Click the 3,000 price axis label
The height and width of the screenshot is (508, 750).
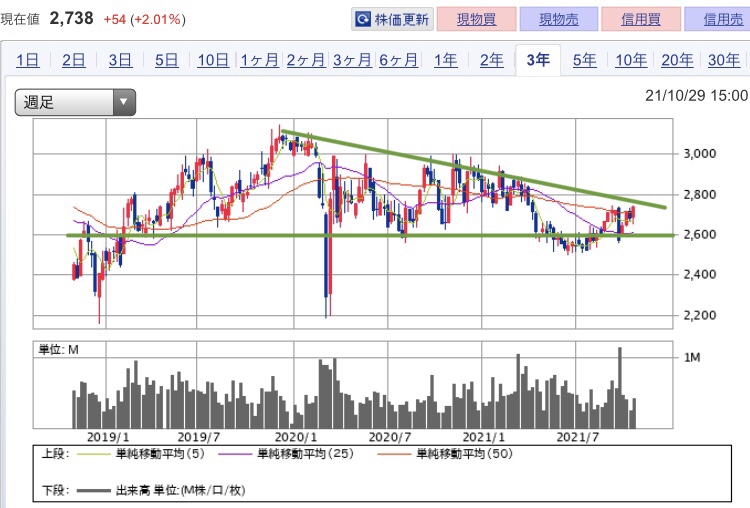(x=700, y=154)
